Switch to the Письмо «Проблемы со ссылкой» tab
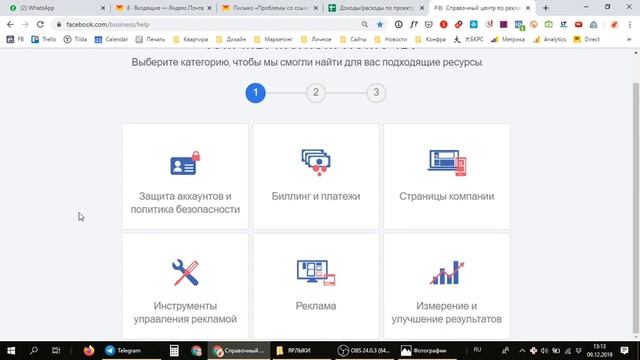This screenshot has height=360, width=640. pyautogui.click(x=270, y=8)
